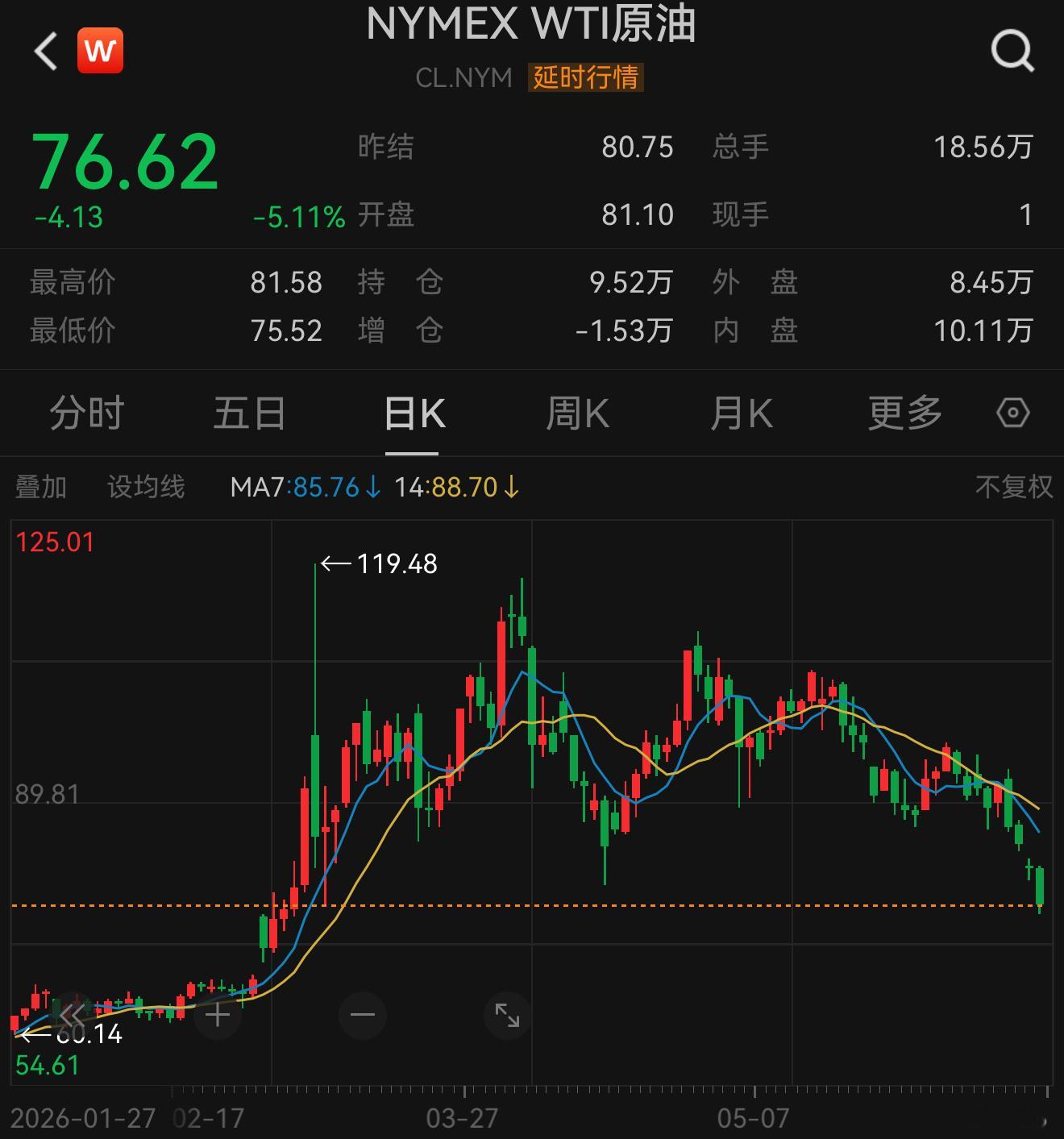Tap the 125.01 upper axis price
The image size is (1064, 1139).
point(55,542)
